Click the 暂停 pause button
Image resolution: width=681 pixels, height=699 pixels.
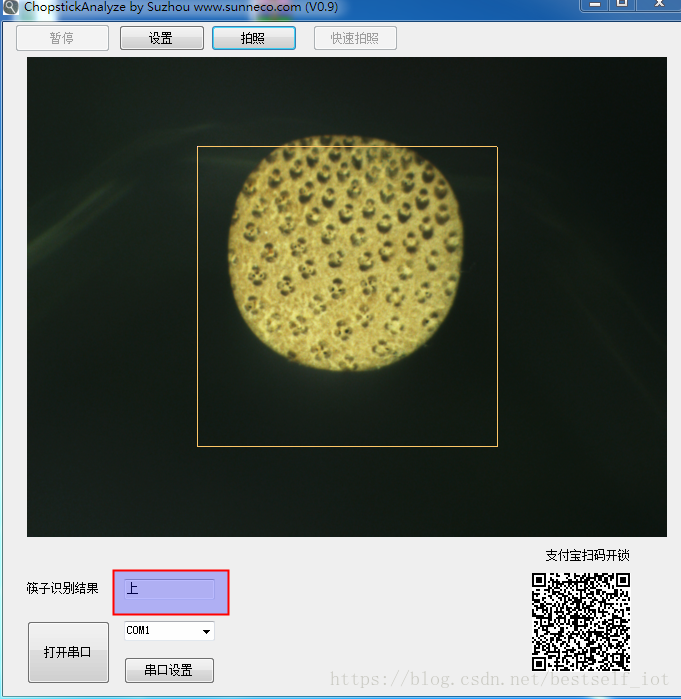point(62,38)
